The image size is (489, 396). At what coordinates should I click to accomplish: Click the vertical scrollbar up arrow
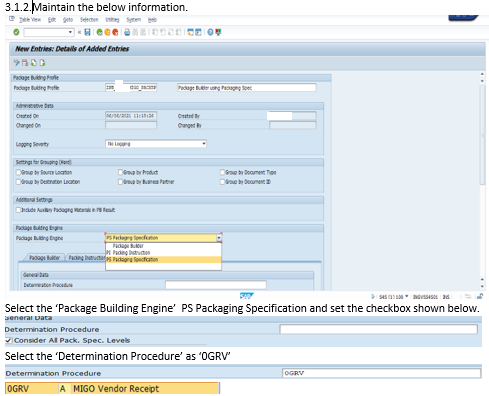(x=482, y=74)
